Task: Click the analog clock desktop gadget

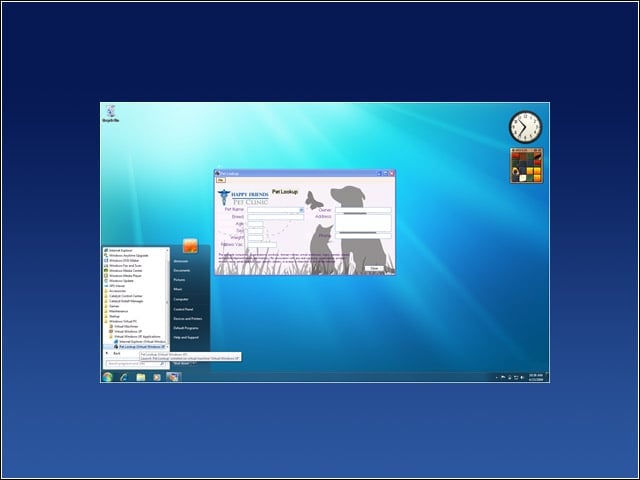Action: (525, 127)
